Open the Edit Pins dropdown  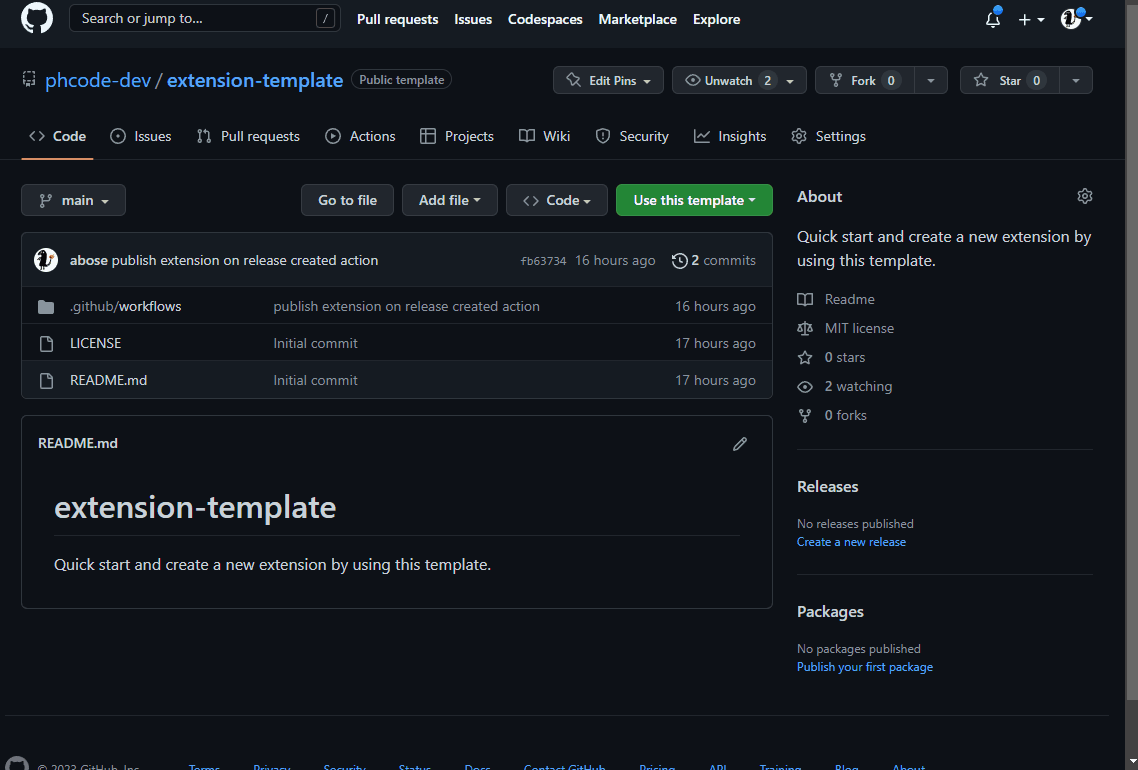tap(608, 80)
